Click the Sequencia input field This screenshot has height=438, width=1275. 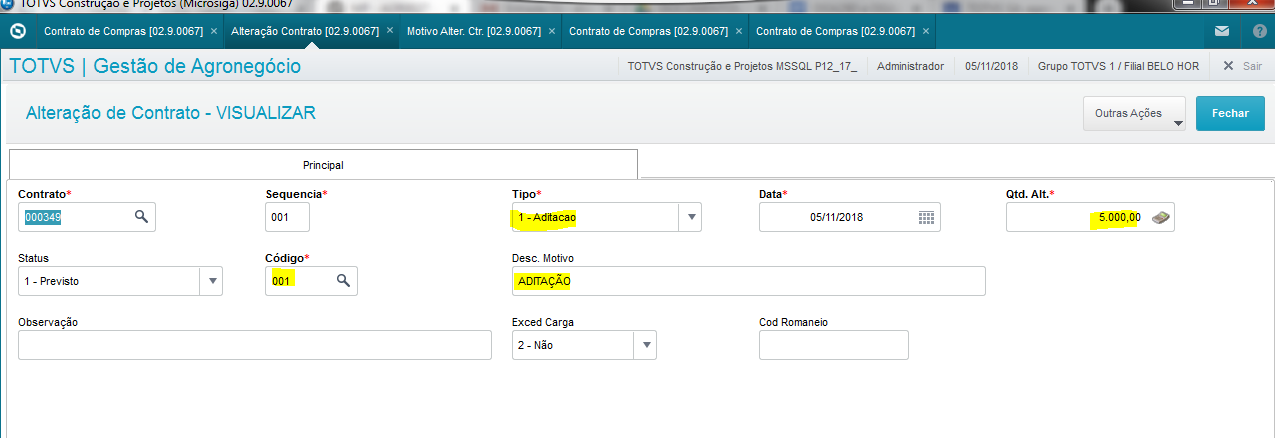(x=288, y=217)
